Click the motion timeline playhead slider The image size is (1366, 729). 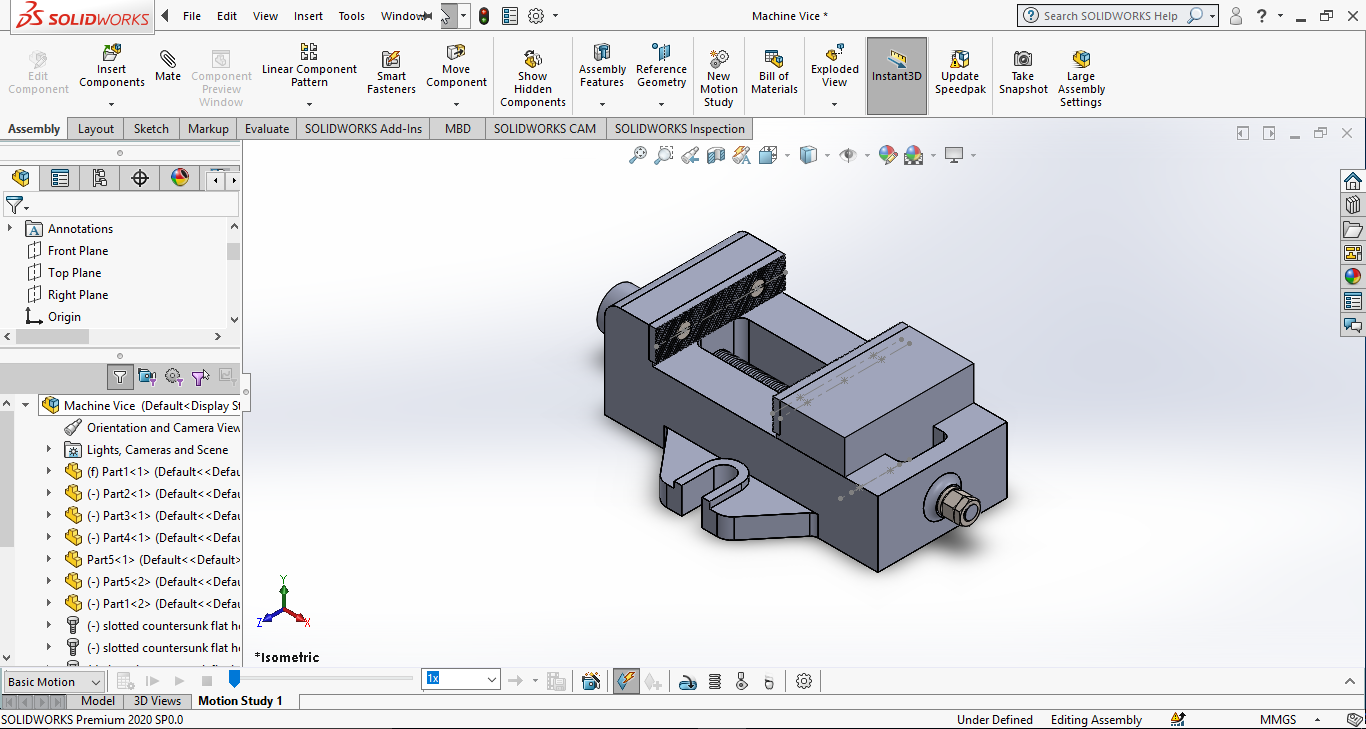pyautogui.click(x=234, y=679)
